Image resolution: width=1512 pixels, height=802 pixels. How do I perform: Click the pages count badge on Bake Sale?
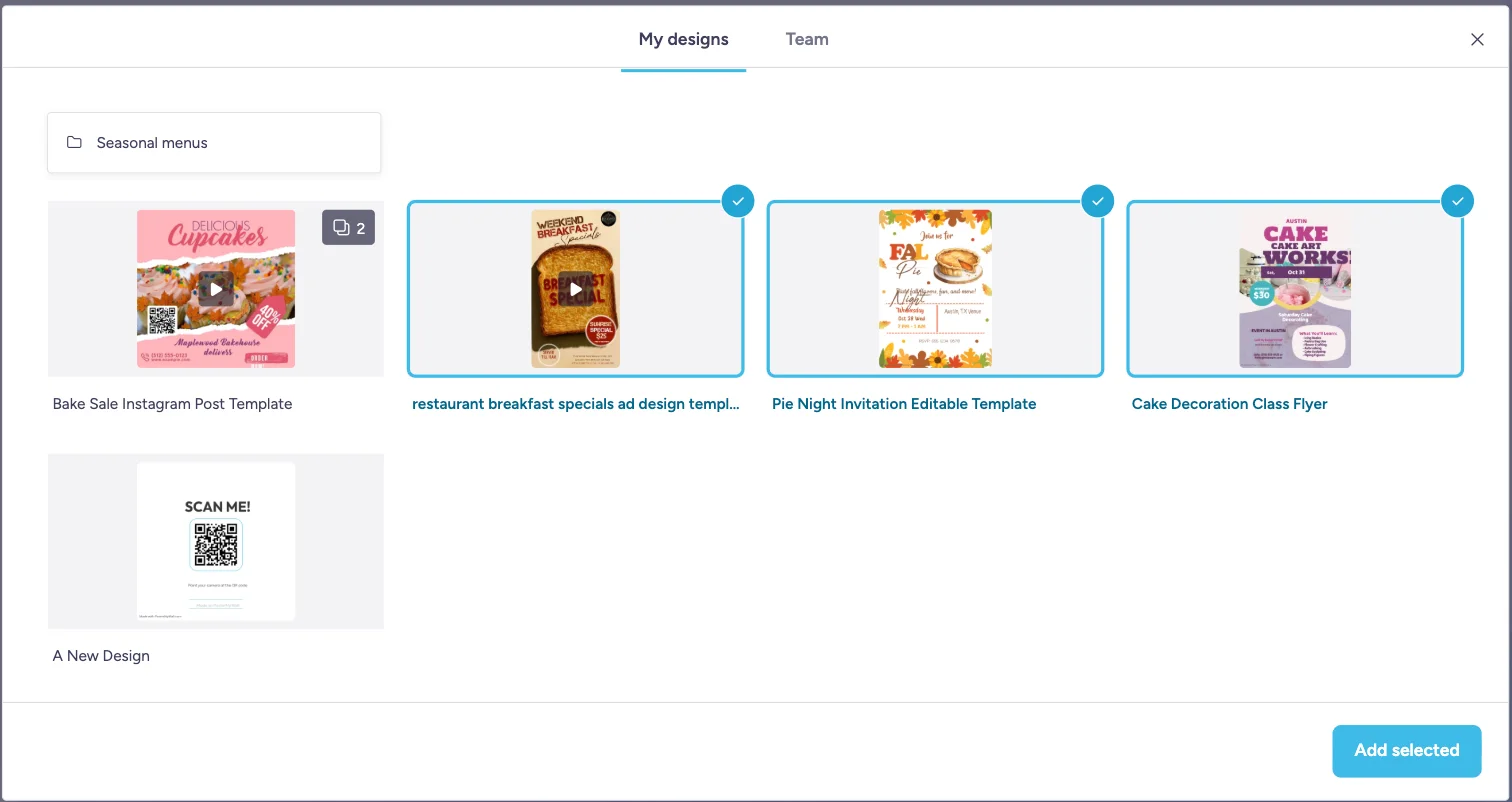tap(348, 228)
